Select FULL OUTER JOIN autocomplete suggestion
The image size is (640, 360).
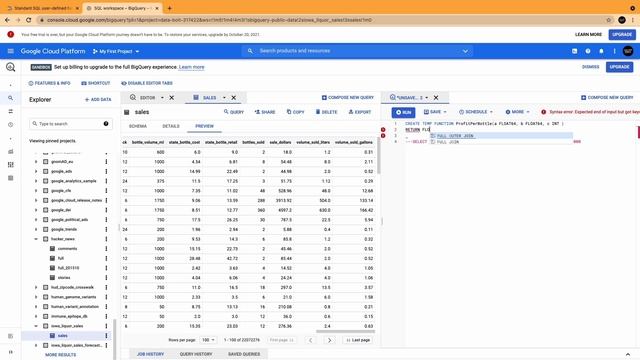(501, 136)
